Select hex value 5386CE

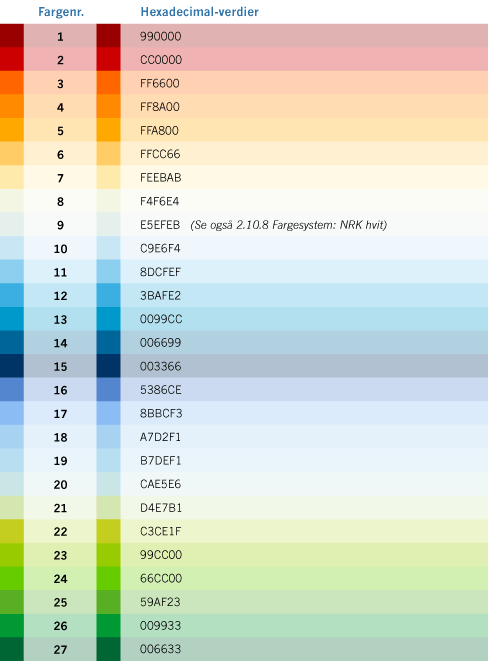(160, 390)
